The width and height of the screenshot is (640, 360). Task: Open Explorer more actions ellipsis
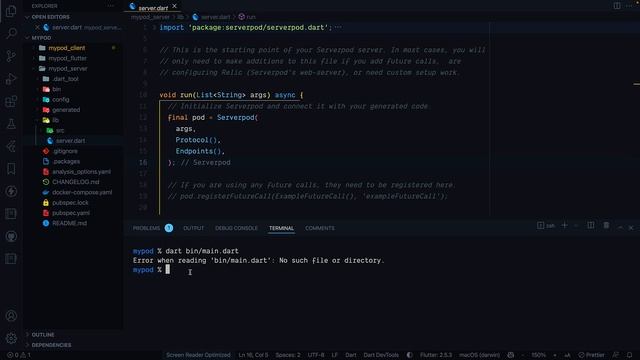111,6
